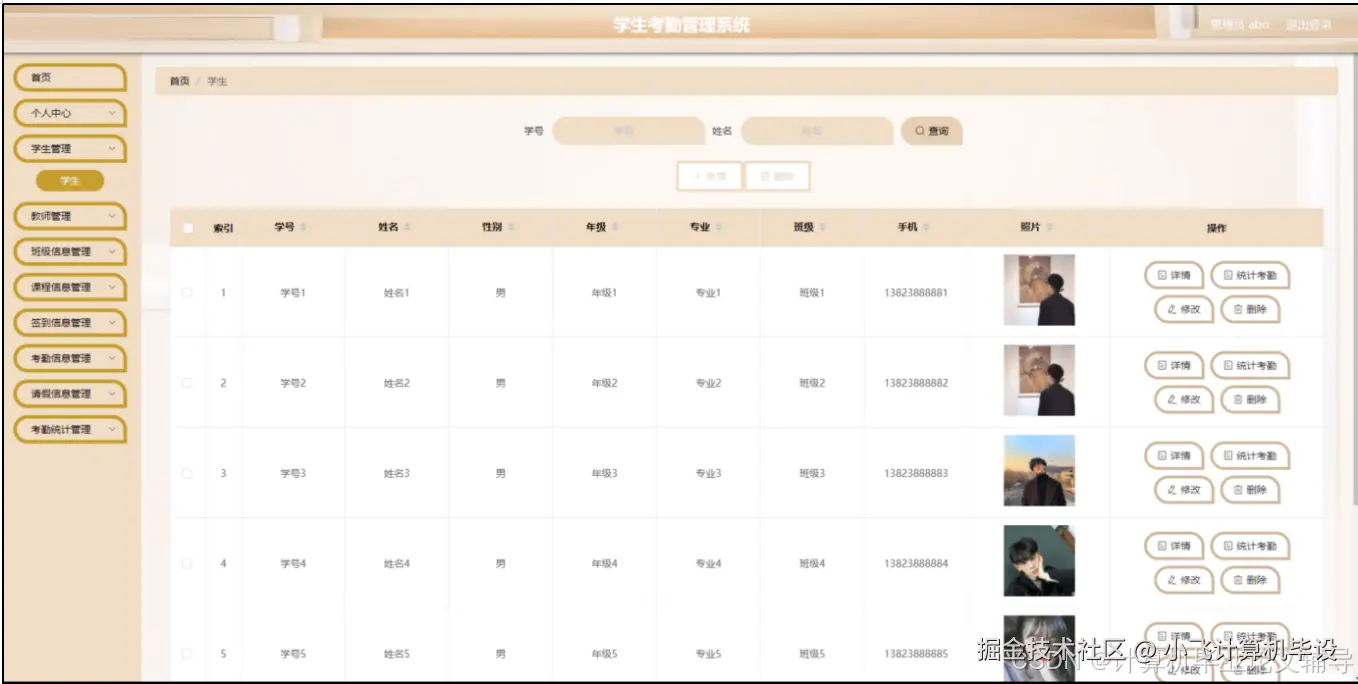This screenshot has height=684, width=1358.
Task: Click 修改 for student 姓名3
Action: pos(1184,489)
